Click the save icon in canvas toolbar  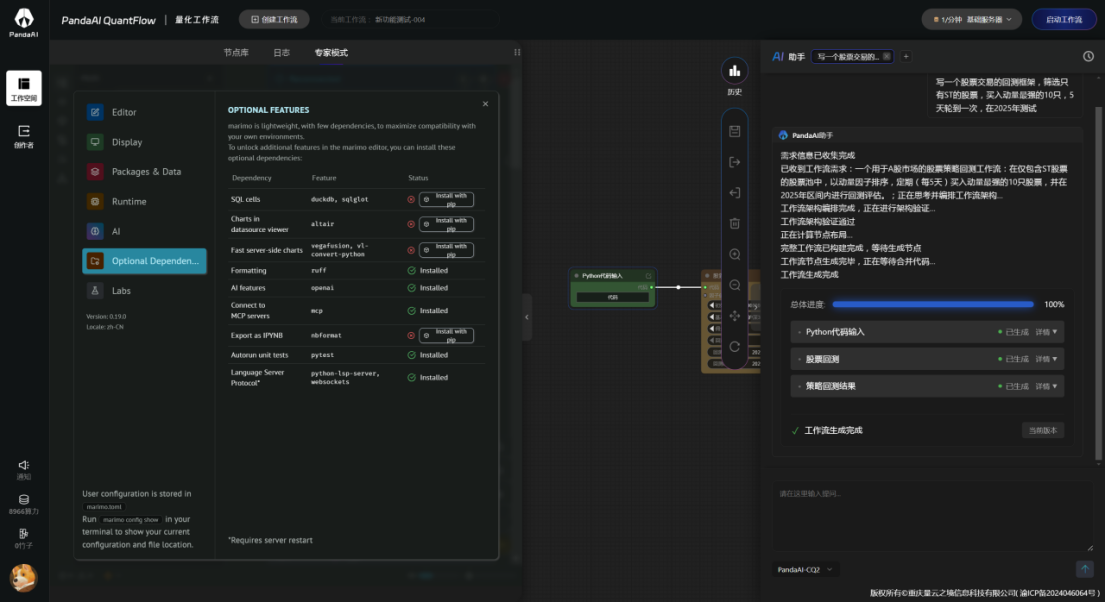pyautogui.click(x=734, y=131)
